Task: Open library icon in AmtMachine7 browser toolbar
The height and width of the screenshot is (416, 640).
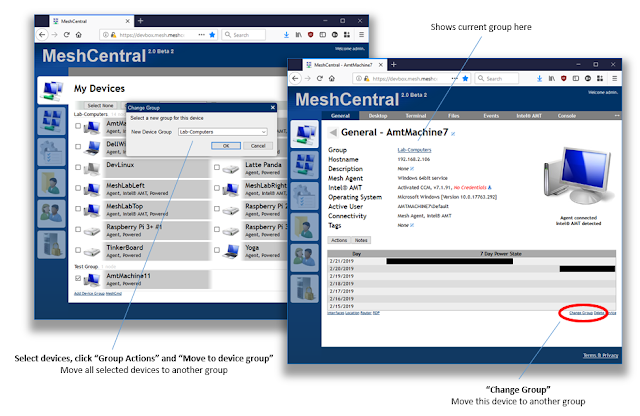Action: (x=551, y=78)
